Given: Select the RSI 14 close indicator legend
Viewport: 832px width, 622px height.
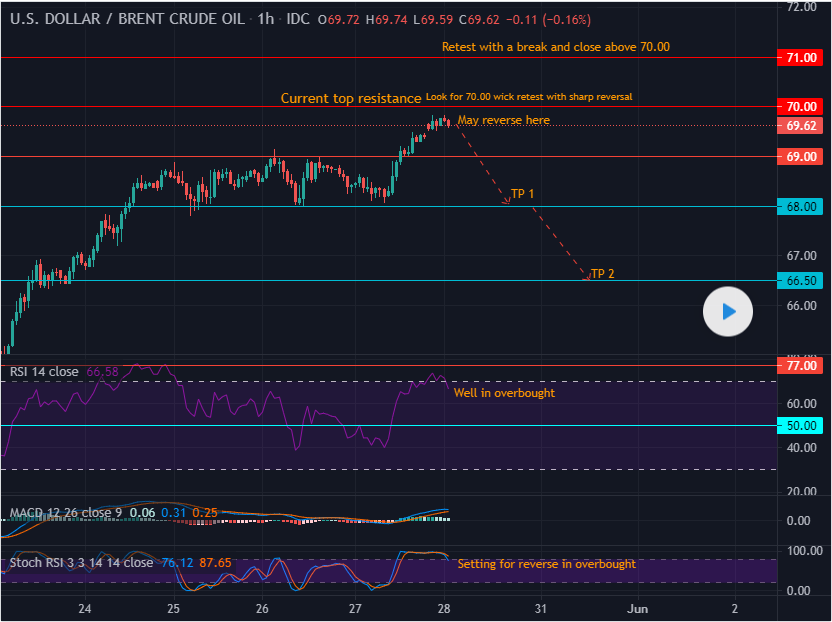Looking at the screenshot, I should tap(44, 372).
